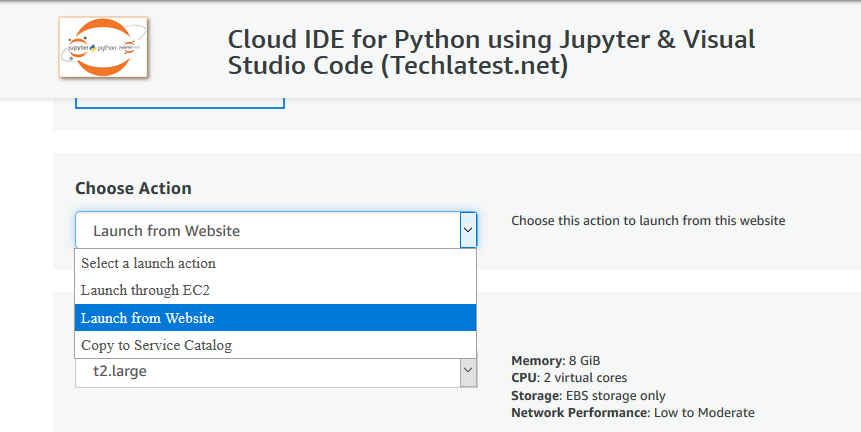The width and height of the screenshot is (861, 432).
Task: Select 'Copy to Service Catalog' option
Action: click(x=275, y=345)
